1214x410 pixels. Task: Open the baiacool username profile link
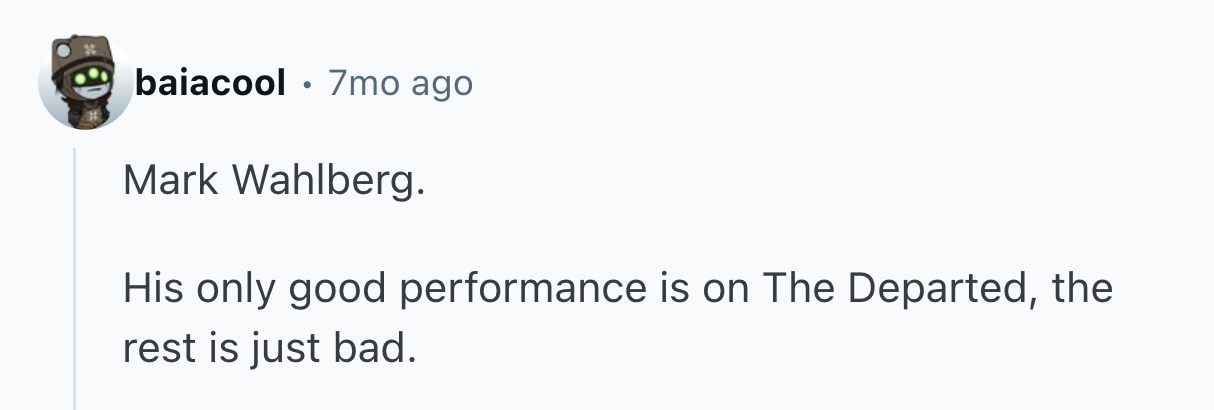tap(210, 83)
